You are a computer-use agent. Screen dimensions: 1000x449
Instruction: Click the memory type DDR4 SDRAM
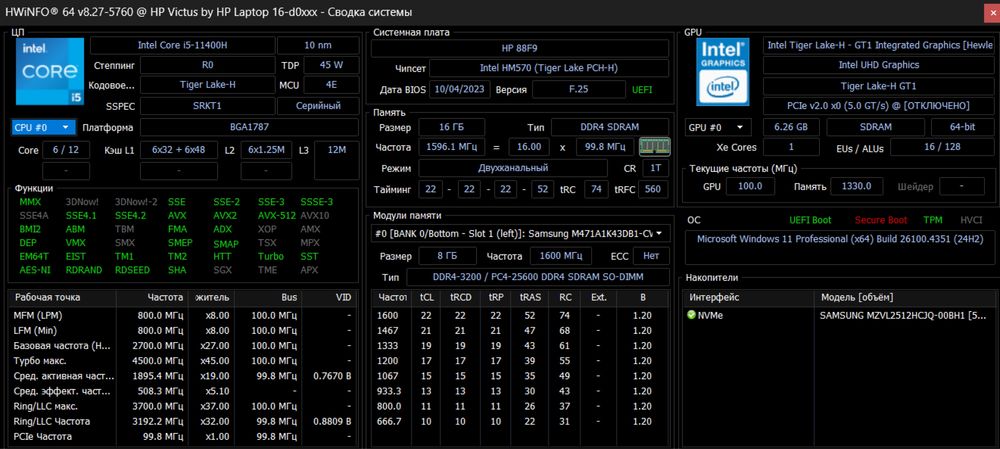click(610, 127)
